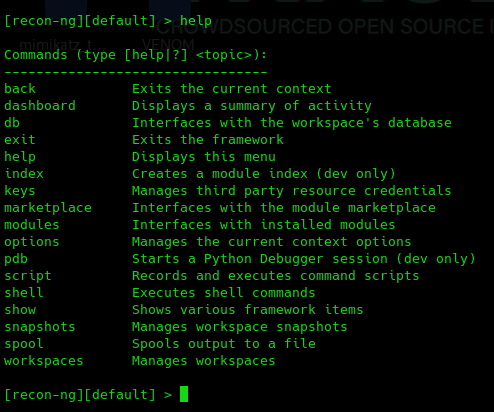The image size is (494, 412).
Task: Click the 'pdb' command entry
Action: coord(16,259)
